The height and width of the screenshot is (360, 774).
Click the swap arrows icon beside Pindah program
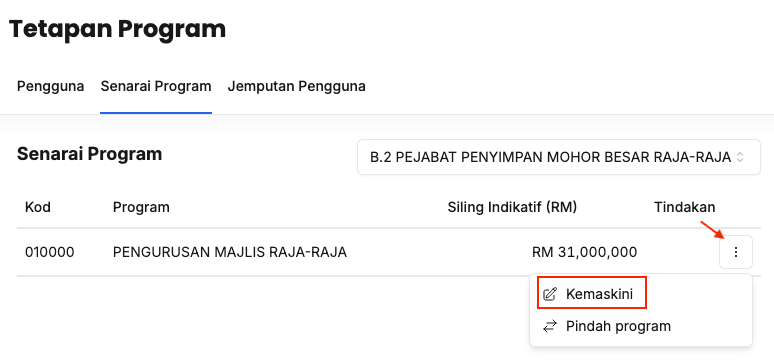click(549, 326)
